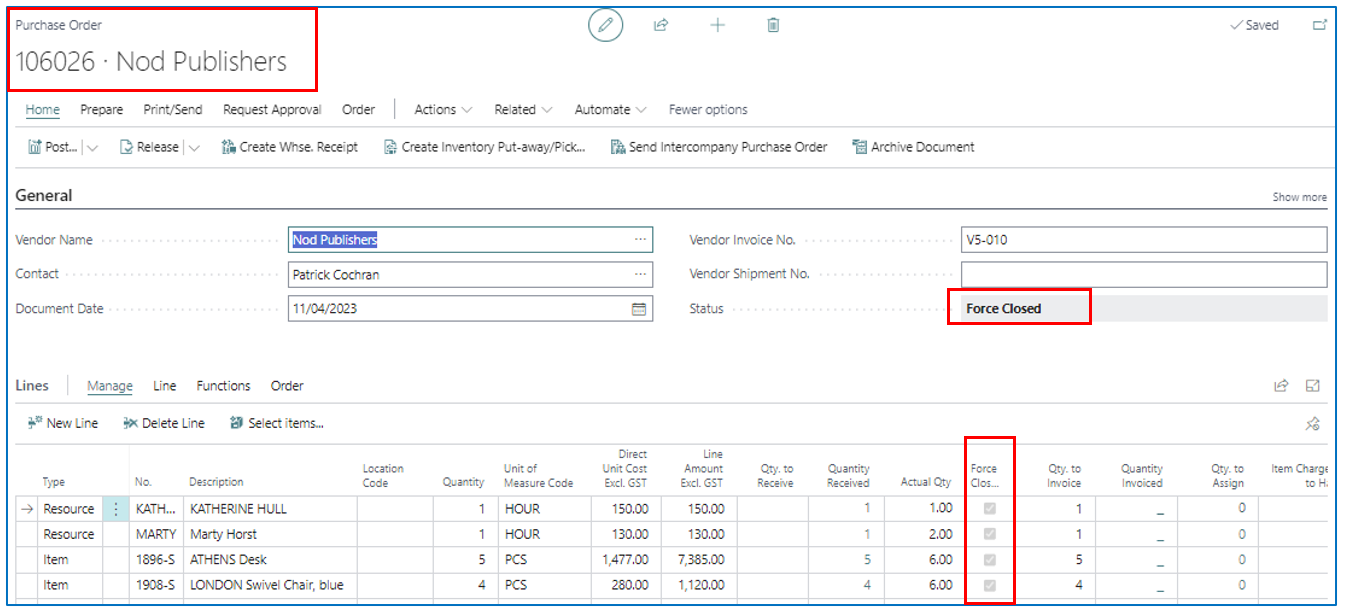The image size is (1345, 610).
Task: Open purchase order in new window icon
Action: pos(1319,26)
